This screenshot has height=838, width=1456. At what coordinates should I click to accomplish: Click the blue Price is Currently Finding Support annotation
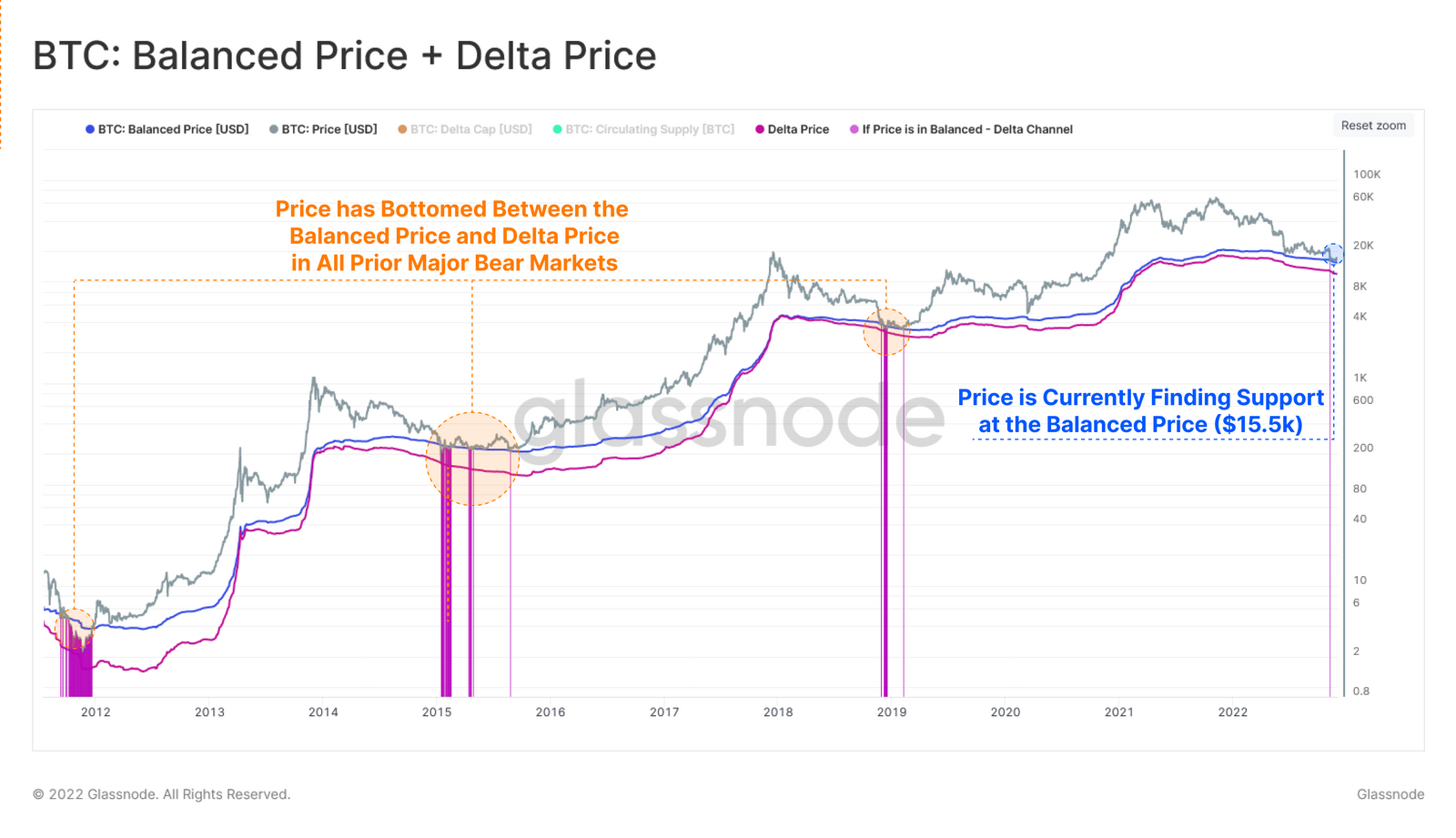(x=1140, y=411)
